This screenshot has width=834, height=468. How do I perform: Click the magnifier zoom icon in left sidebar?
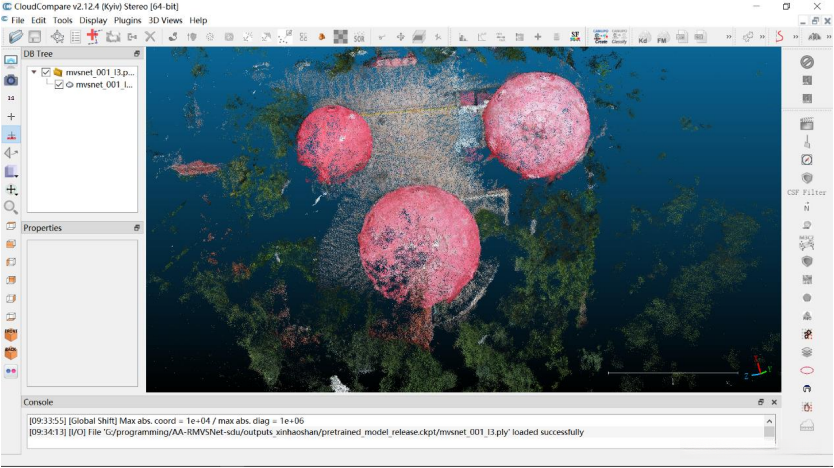click(x=11, y=207)
